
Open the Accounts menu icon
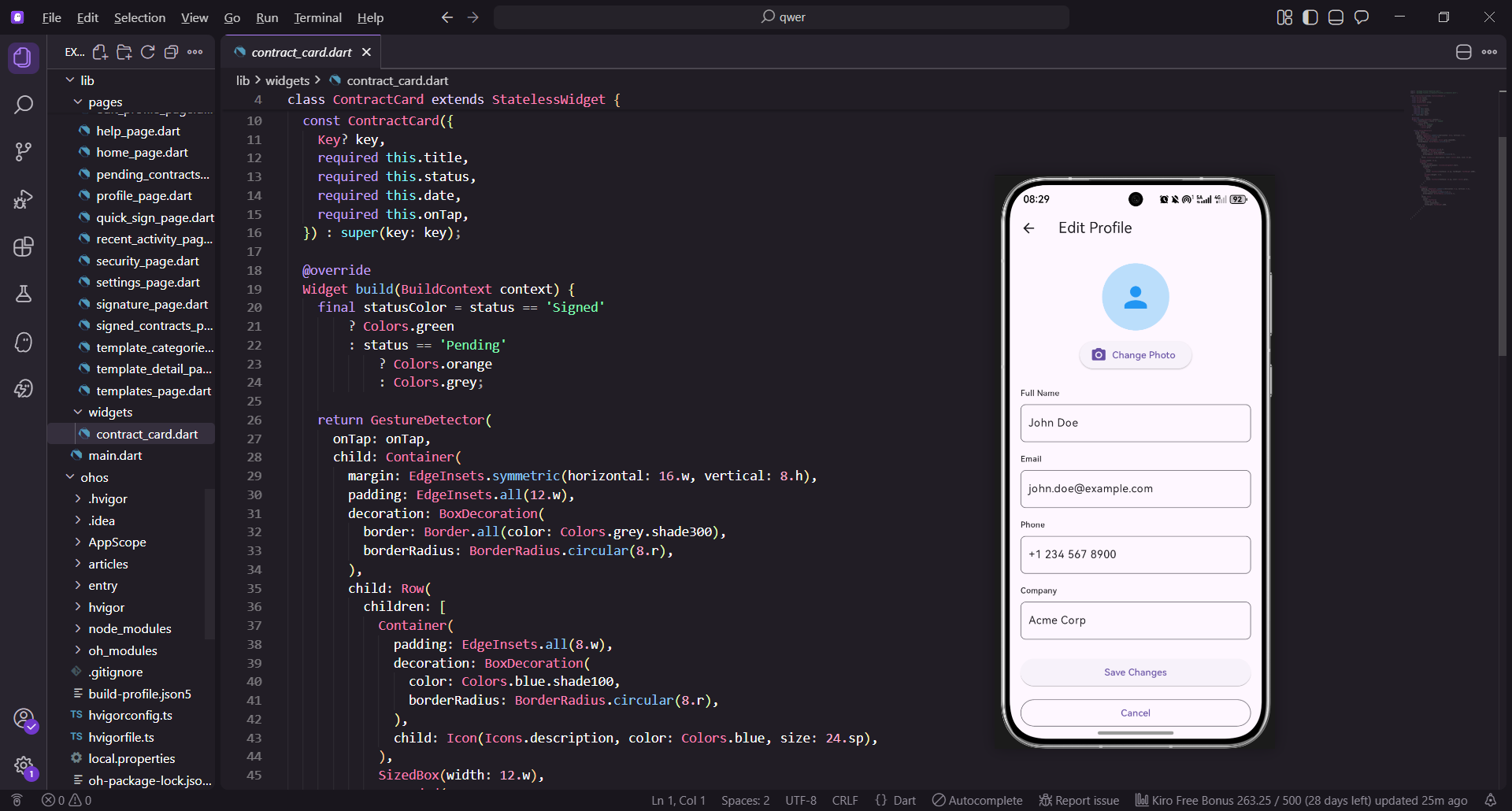(x=24, y=719)
